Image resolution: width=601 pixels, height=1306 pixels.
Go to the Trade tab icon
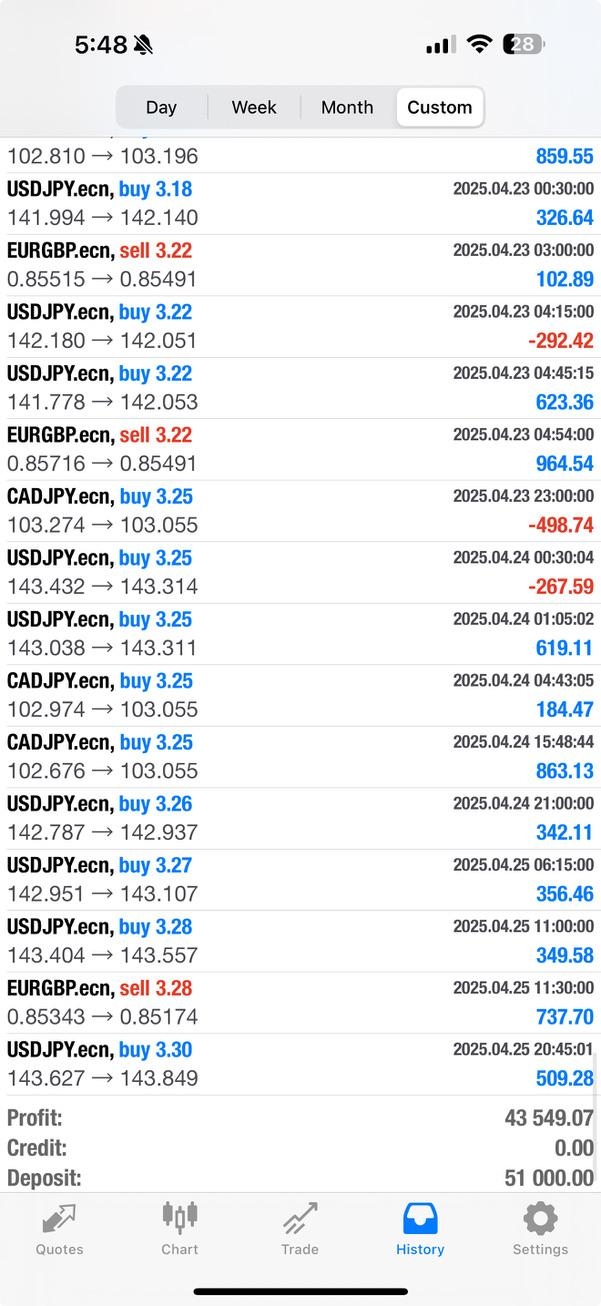299,1220
